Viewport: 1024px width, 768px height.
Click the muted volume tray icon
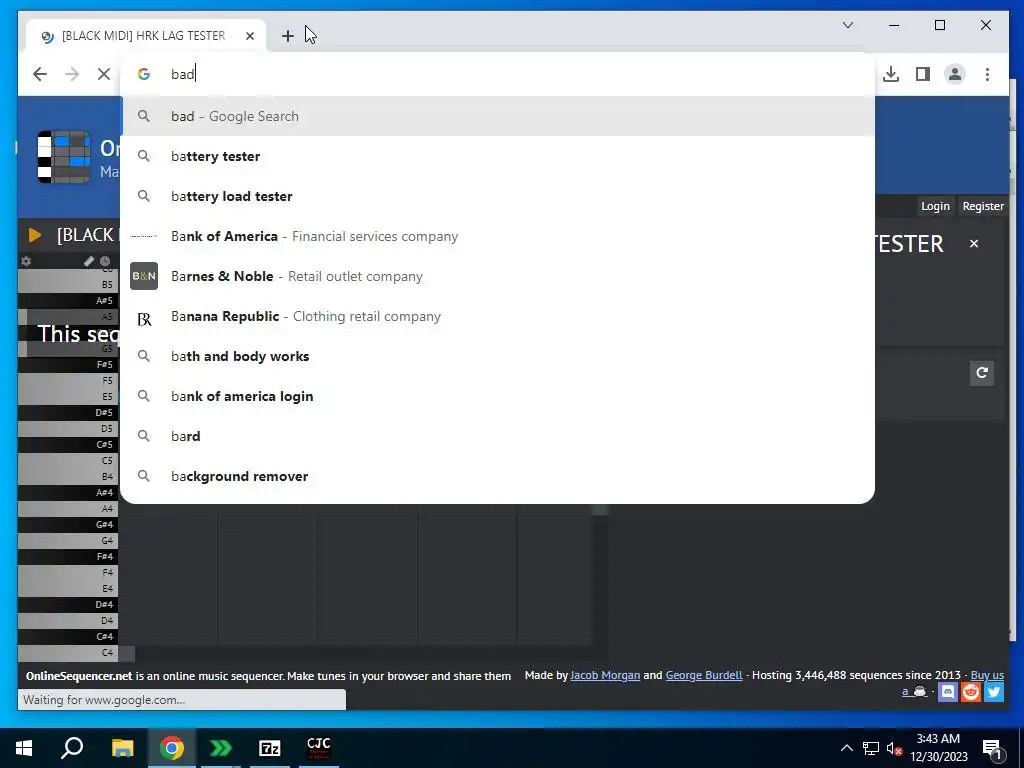pos(894,748)
